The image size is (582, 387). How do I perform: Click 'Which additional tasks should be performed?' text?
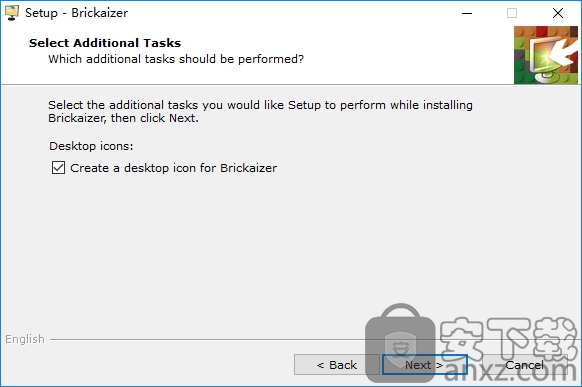click(x=176, y=59)
